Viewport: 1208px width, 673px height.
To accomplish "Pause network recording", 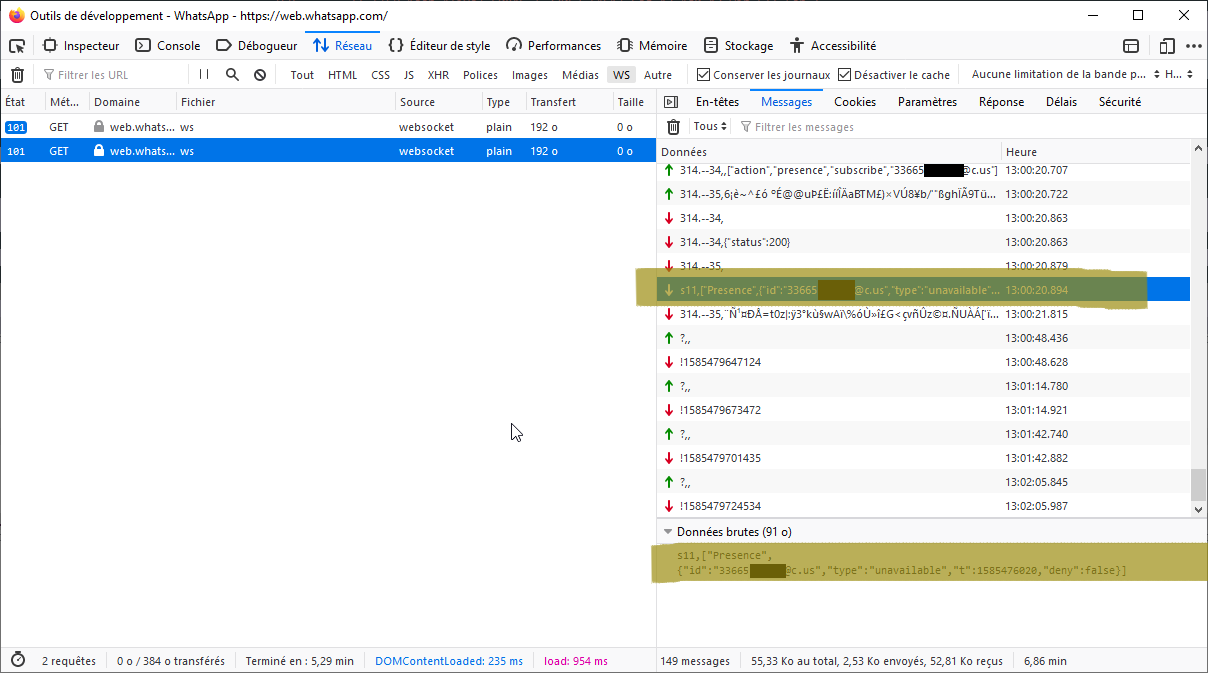I will point(204,75).
